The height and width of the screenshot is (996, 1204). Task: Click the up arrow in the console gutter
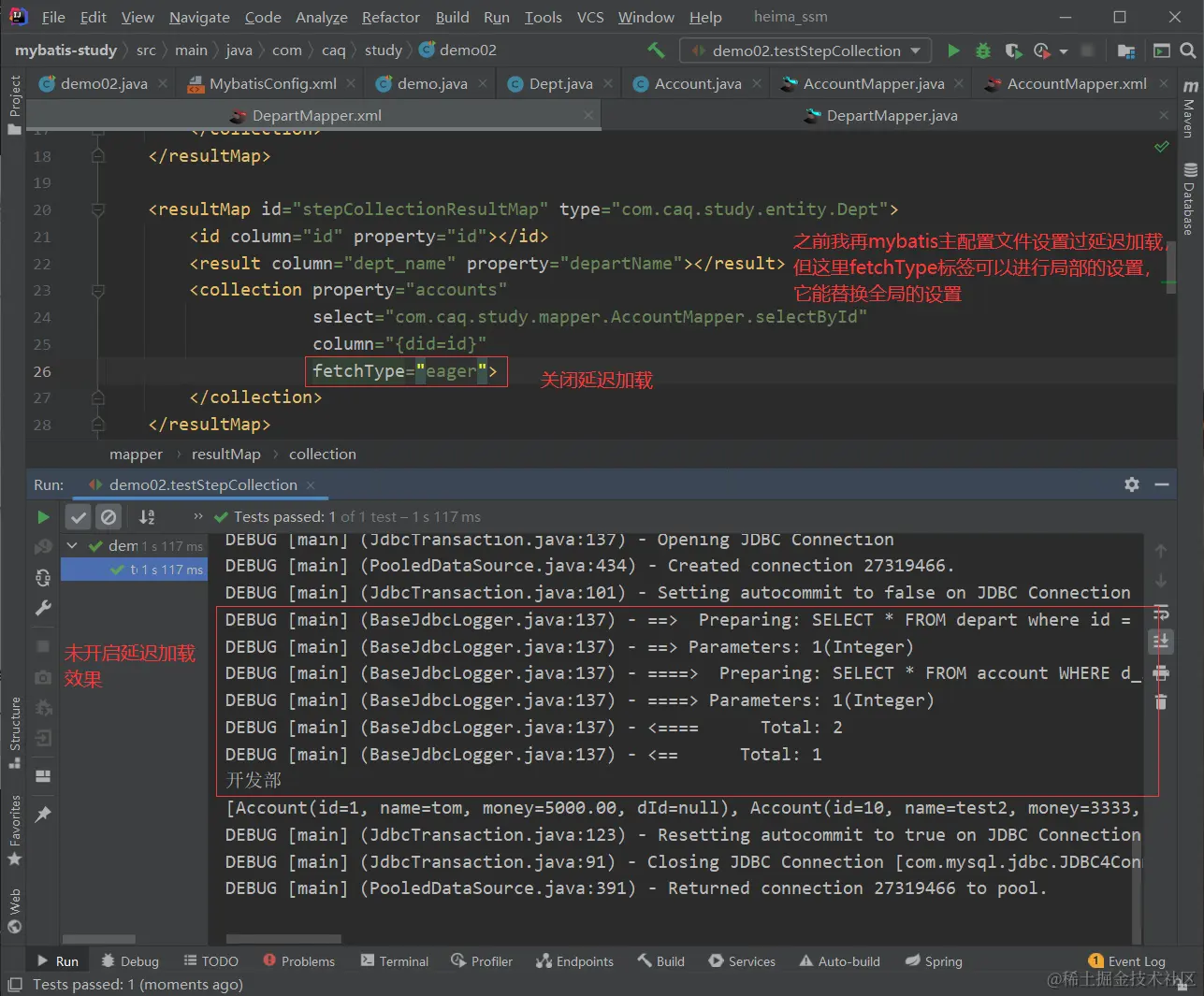pyautogui.click(x=1161, y=551)
